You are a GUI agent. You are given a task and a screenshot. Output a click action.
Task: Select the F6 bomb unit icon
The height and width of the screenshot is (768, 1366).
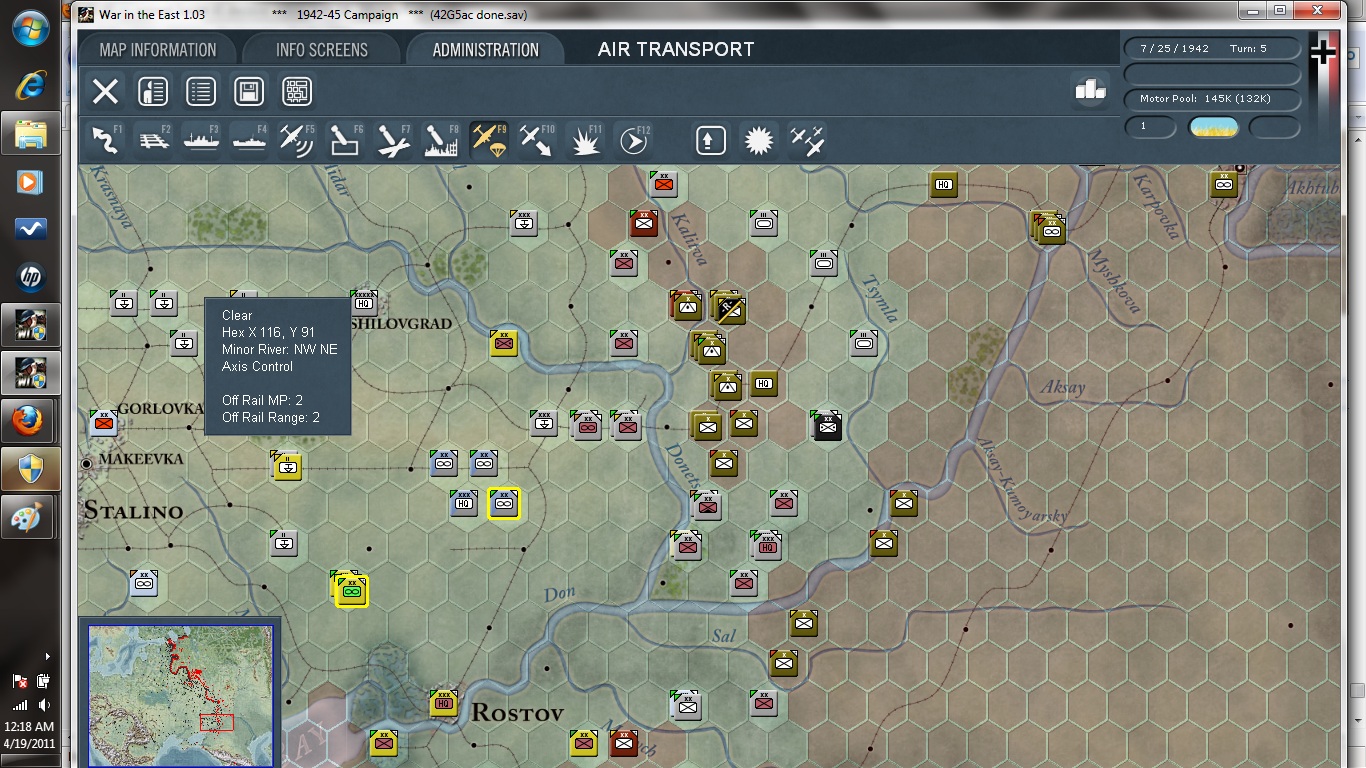point(345,140)
